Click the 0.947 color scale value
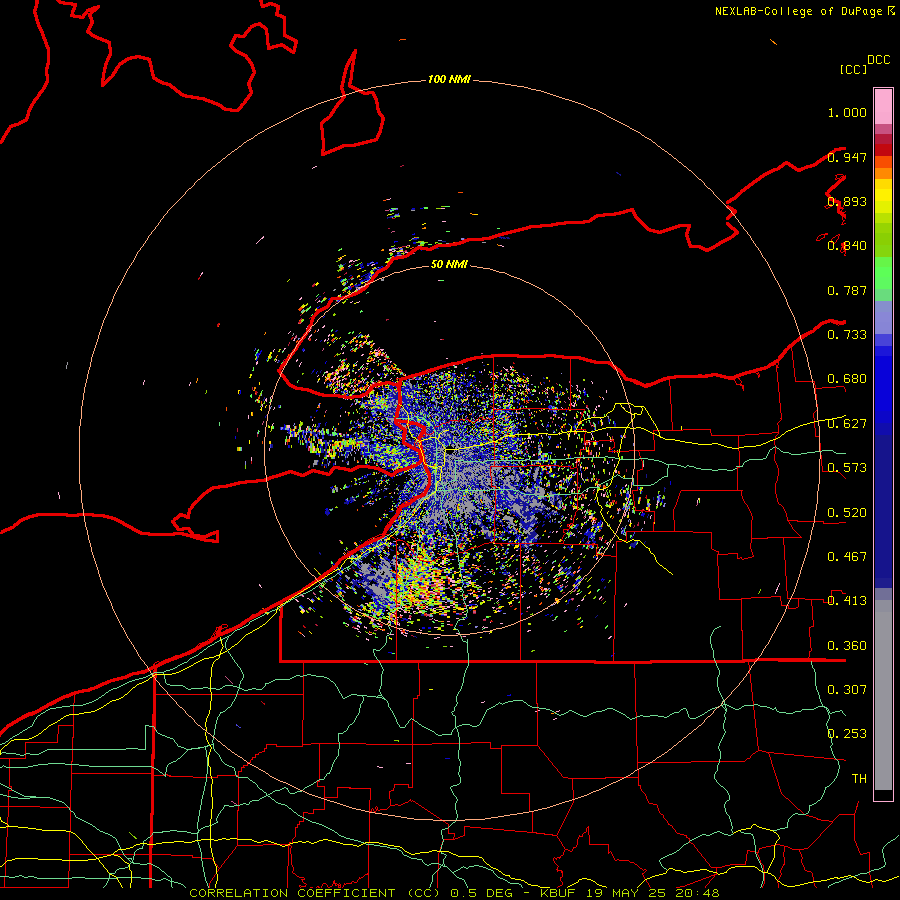 click(x=847, y=157)
